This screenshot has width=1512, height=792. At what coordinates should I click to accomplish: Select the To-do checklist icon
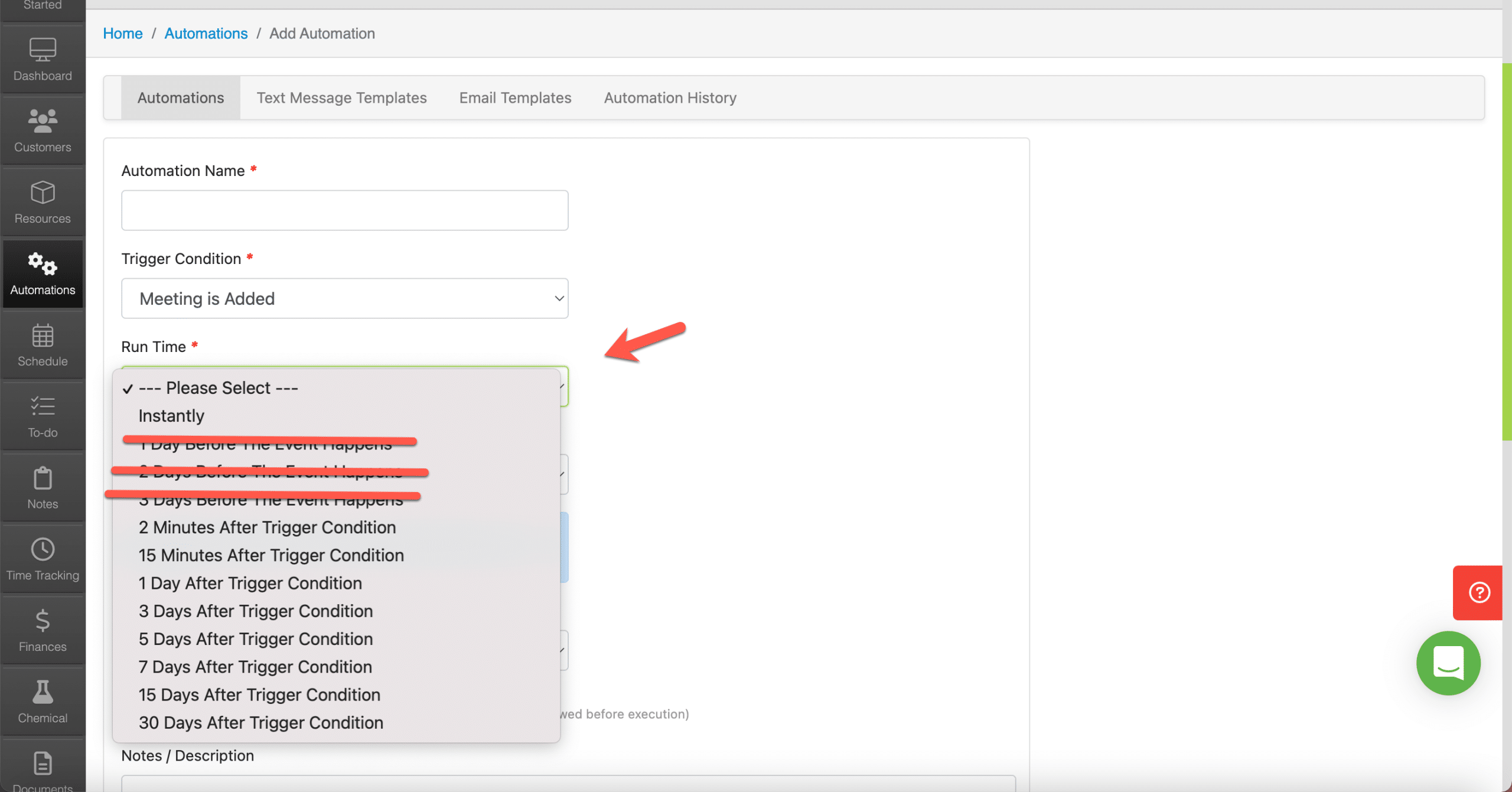point(42,416)
